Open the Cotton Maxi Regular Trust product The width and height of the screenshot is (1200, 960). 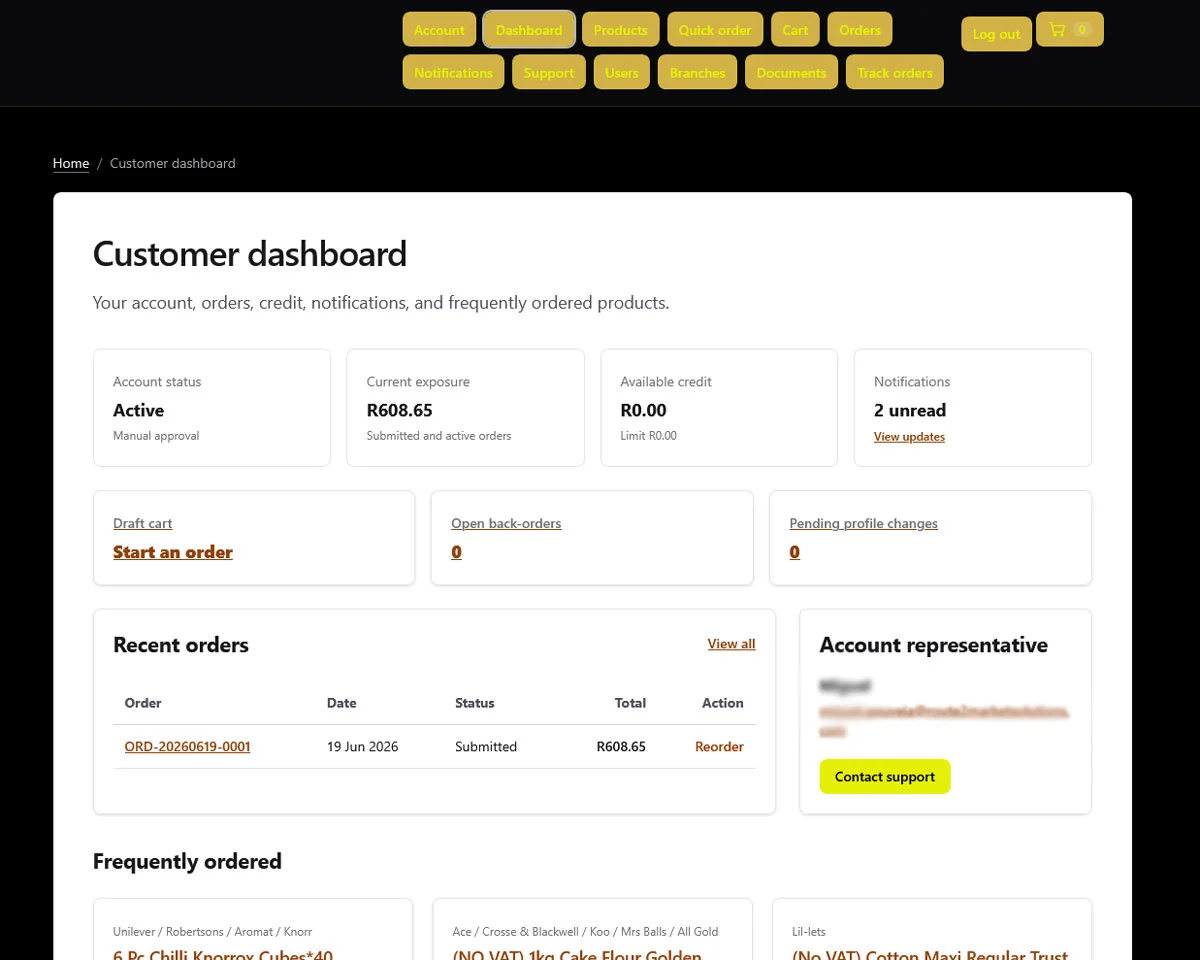point(930,955)
